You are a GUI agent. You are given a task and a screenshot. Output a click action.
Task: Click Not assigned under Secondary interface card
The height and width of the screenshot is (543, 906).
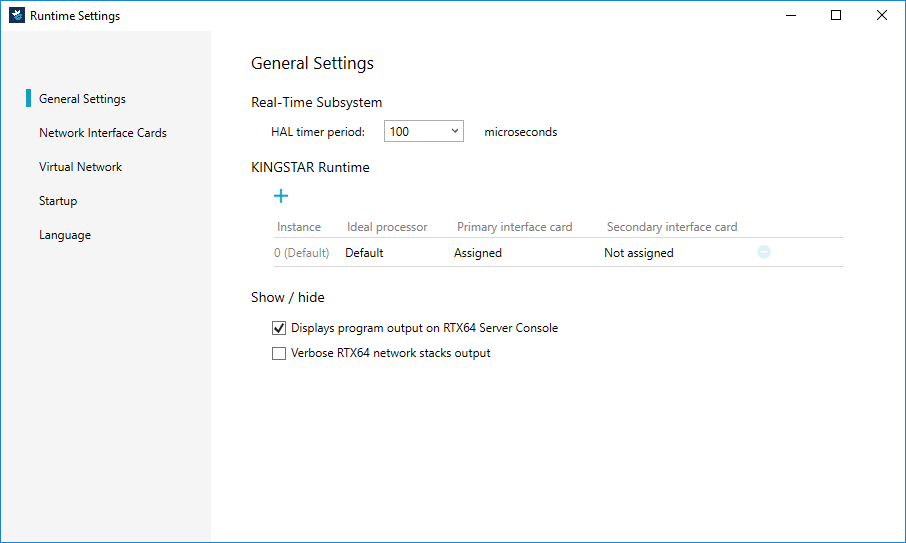tap(638, 253)
